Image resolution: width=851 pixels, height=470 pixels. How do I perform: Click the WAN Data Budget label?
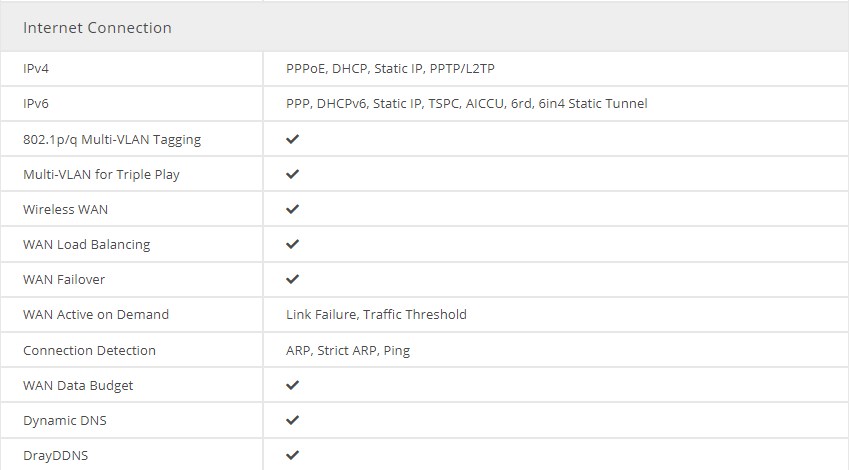(78, 385)
